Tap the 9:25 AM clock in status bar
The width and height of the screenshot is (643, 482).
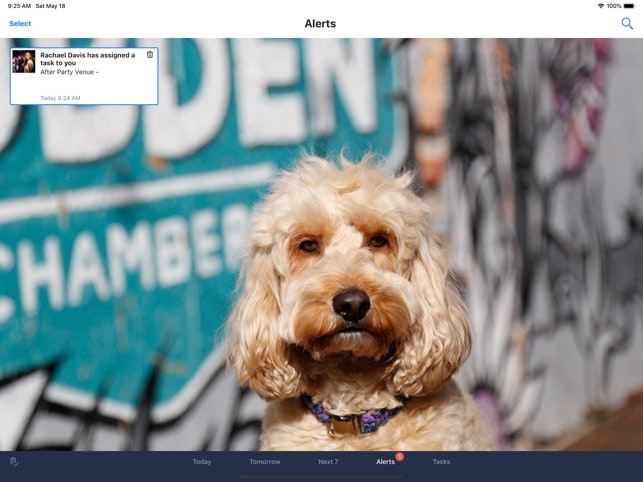click(x=19, y=6)
